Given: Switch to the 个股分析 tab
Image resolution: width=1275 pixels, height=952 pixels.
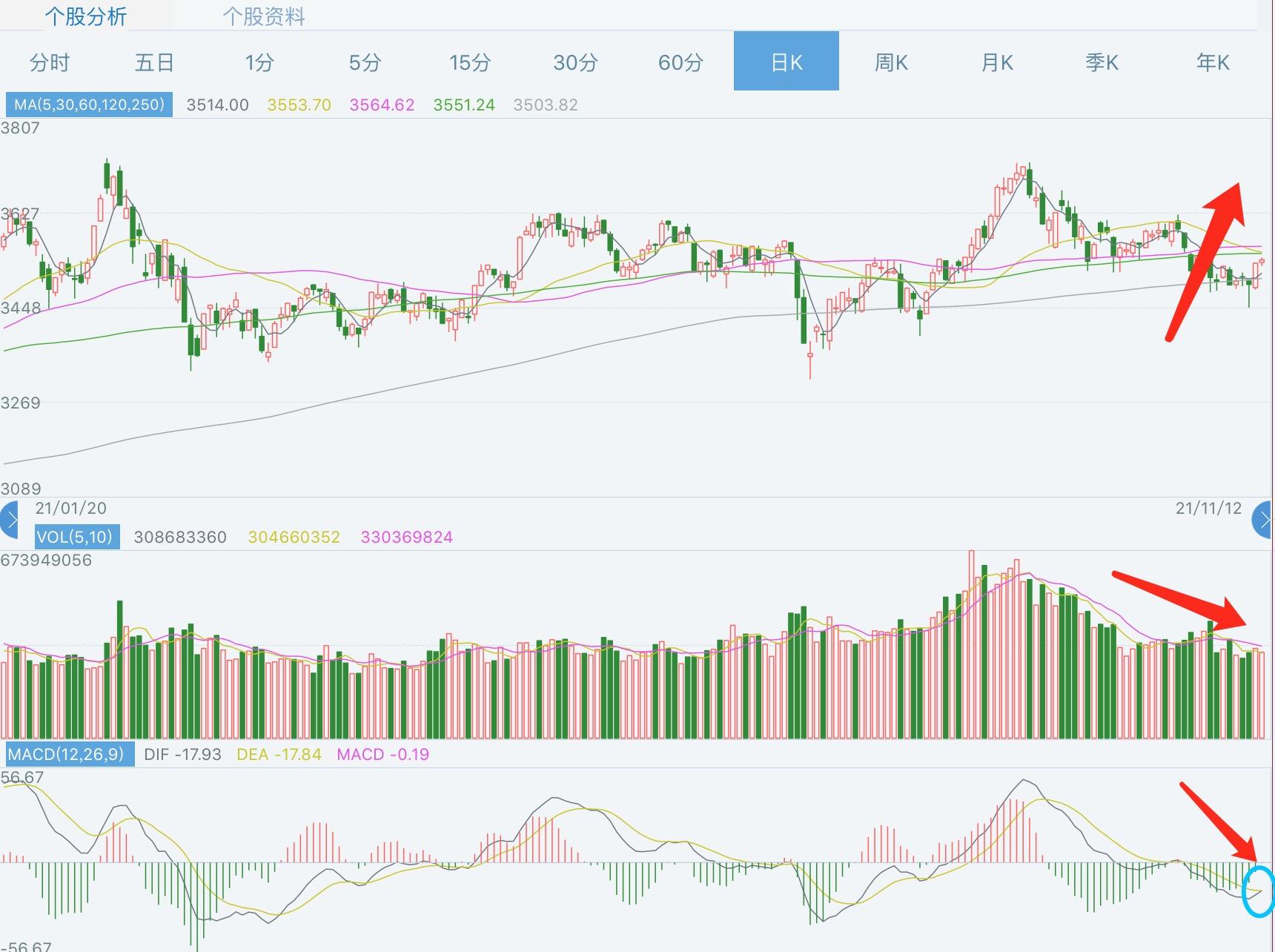Looking at the screenshot, I should [x=86, y=16].
